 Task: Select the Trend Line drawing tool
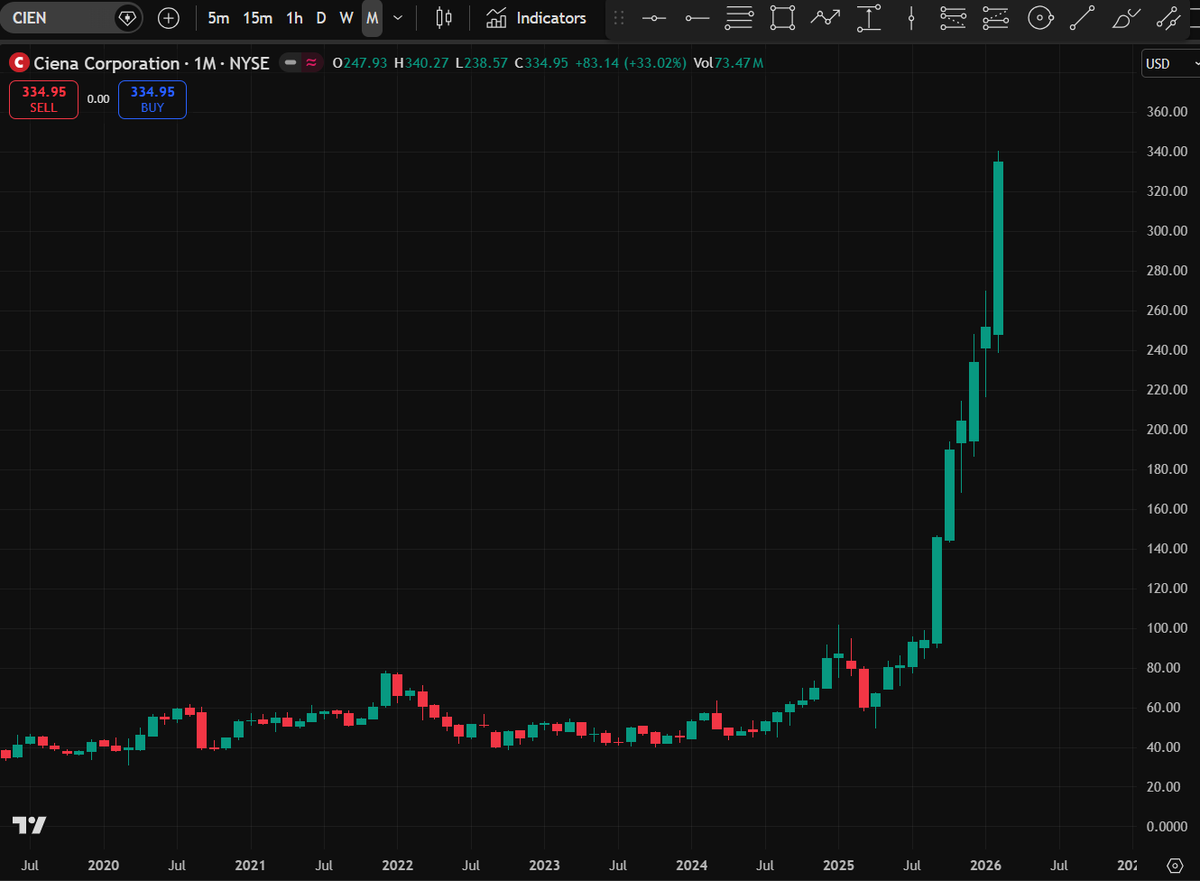coord(1082,17)
